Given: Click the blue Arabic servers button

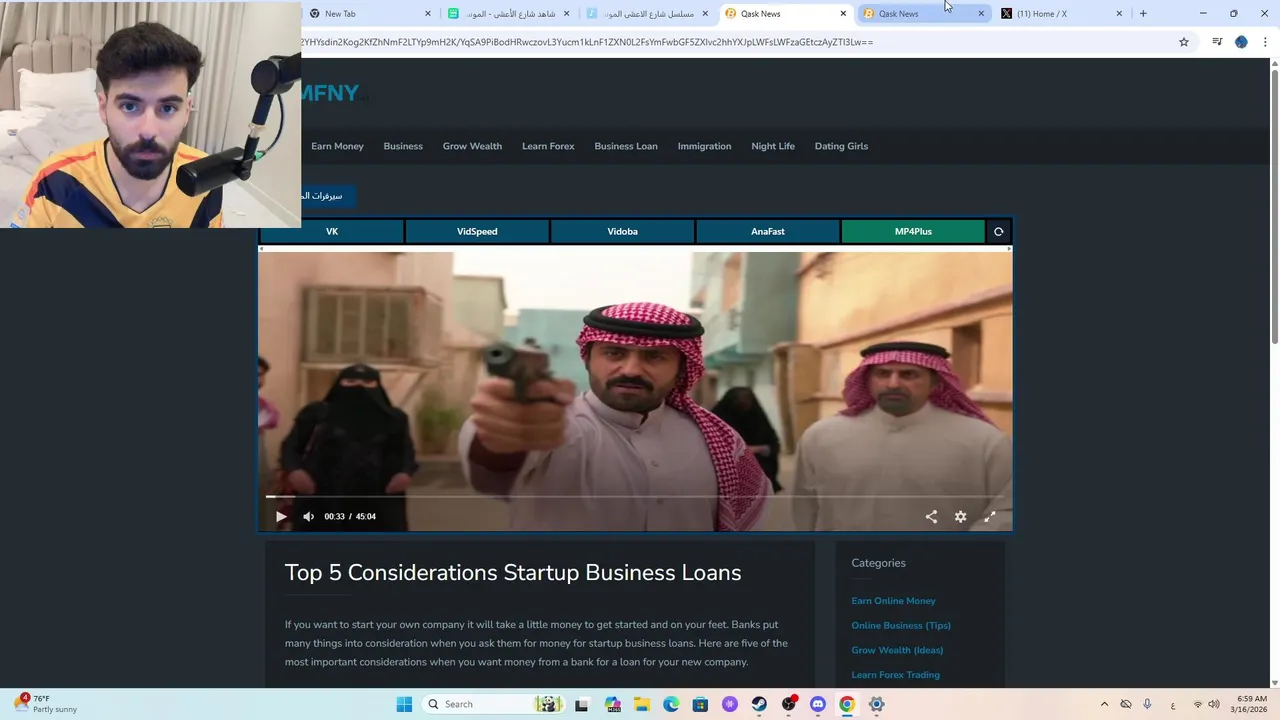Looking at the screenshot, I should click(327, 196).
